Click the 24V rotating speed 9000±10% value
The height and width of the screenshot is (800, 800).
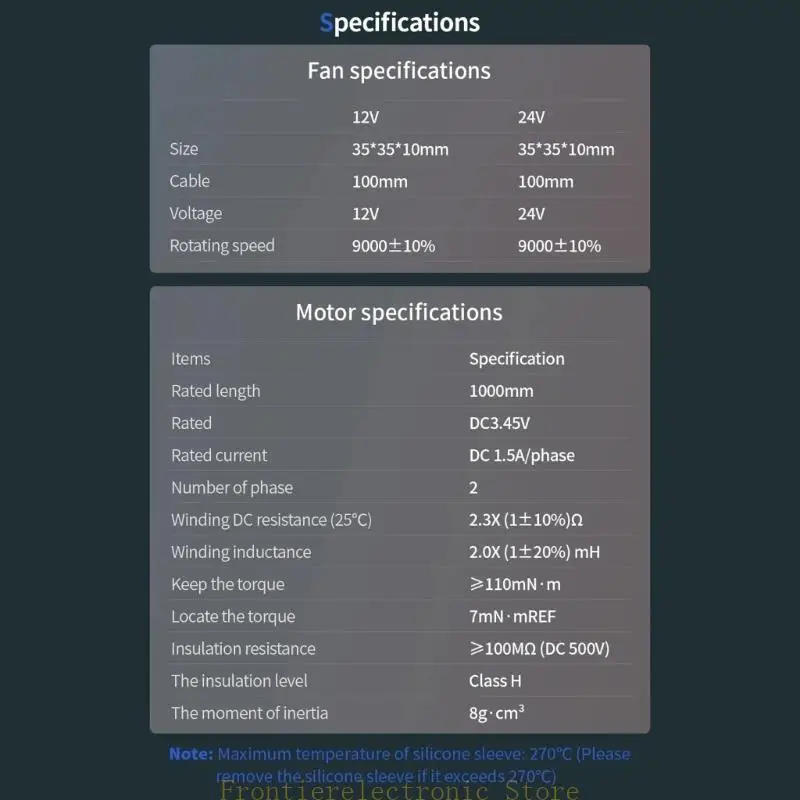point(559,245)
